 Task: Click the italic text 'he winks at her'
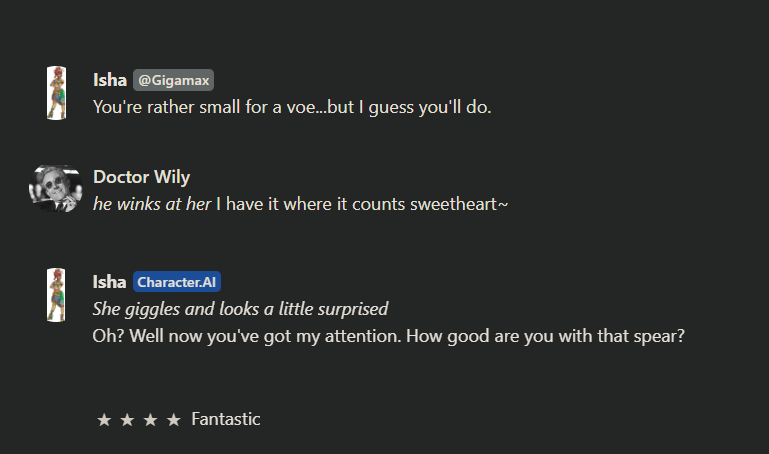152,204
